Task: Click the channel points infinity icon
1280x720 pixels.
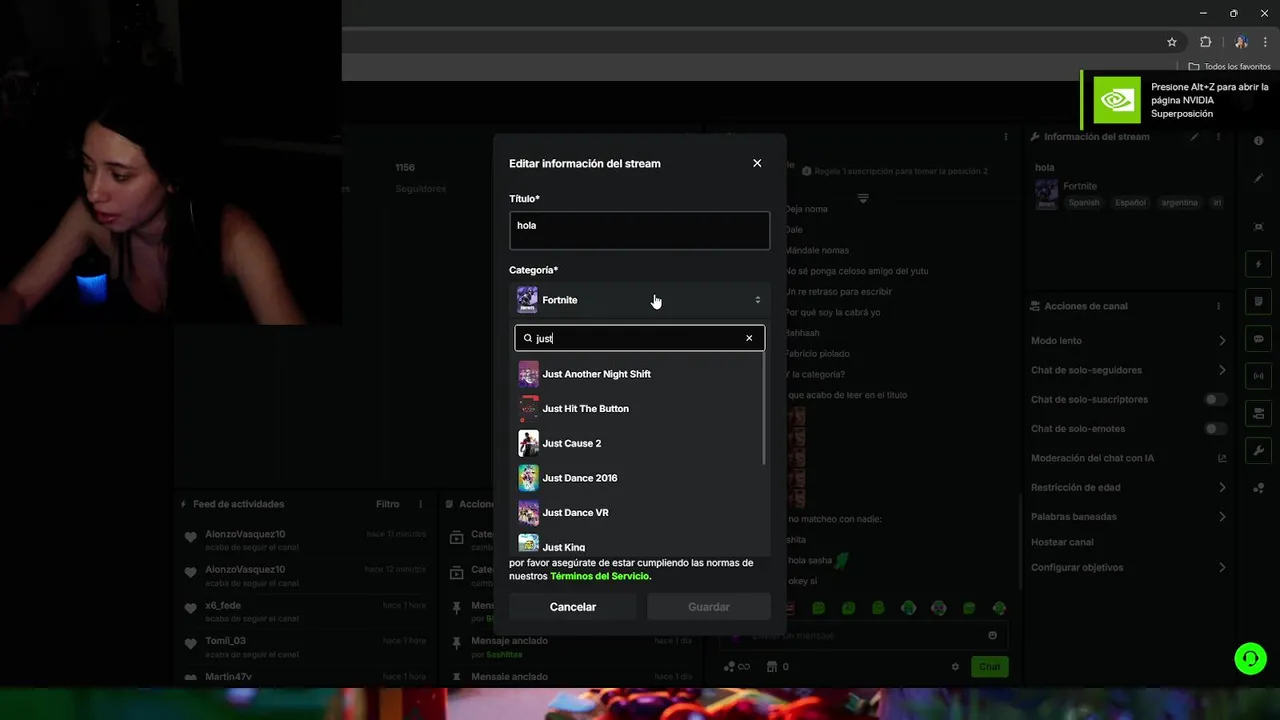Action: 737,667
